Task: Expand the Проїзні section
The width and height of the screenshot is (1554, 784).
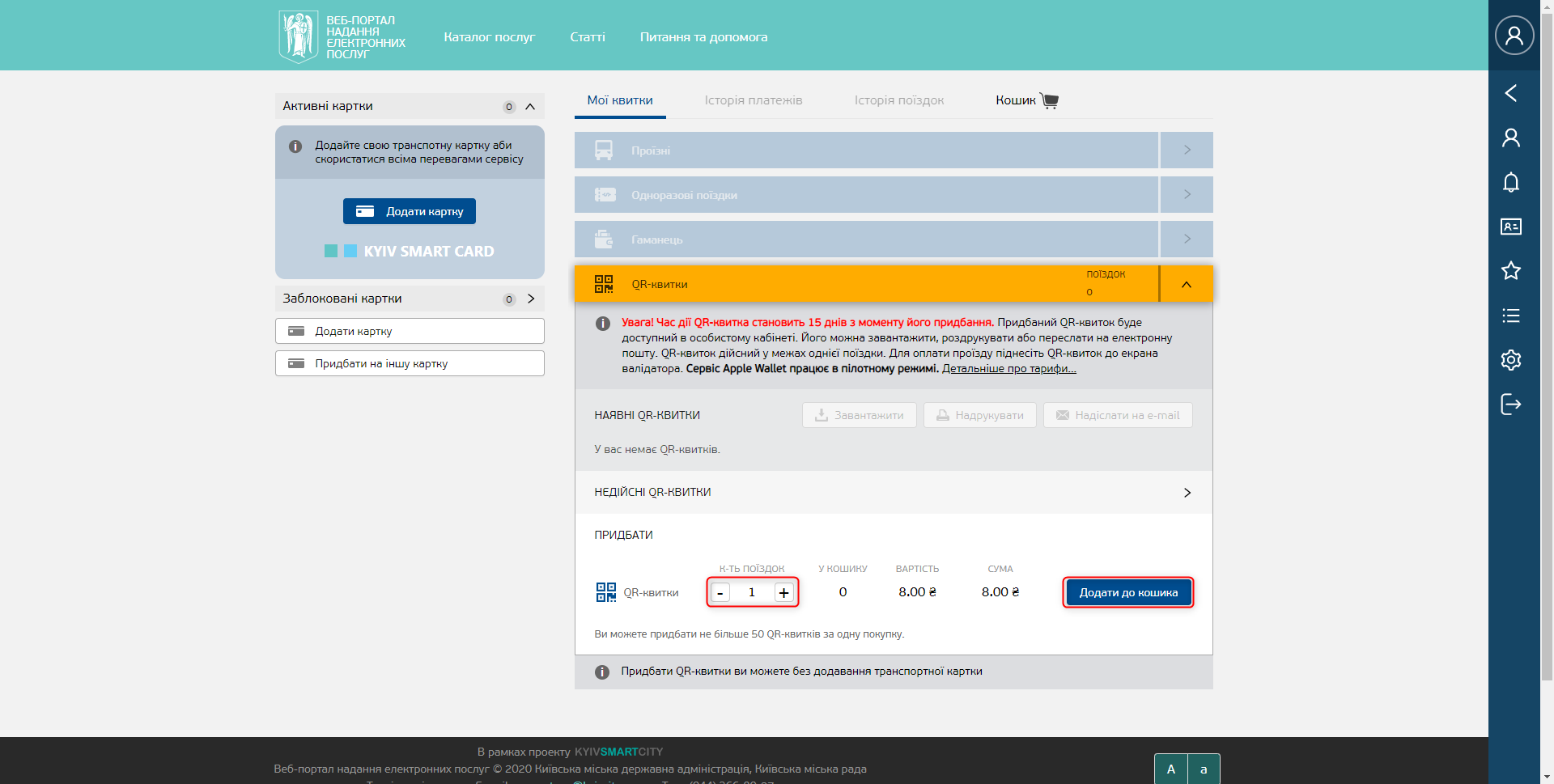Action: [x=1187, y=150]
